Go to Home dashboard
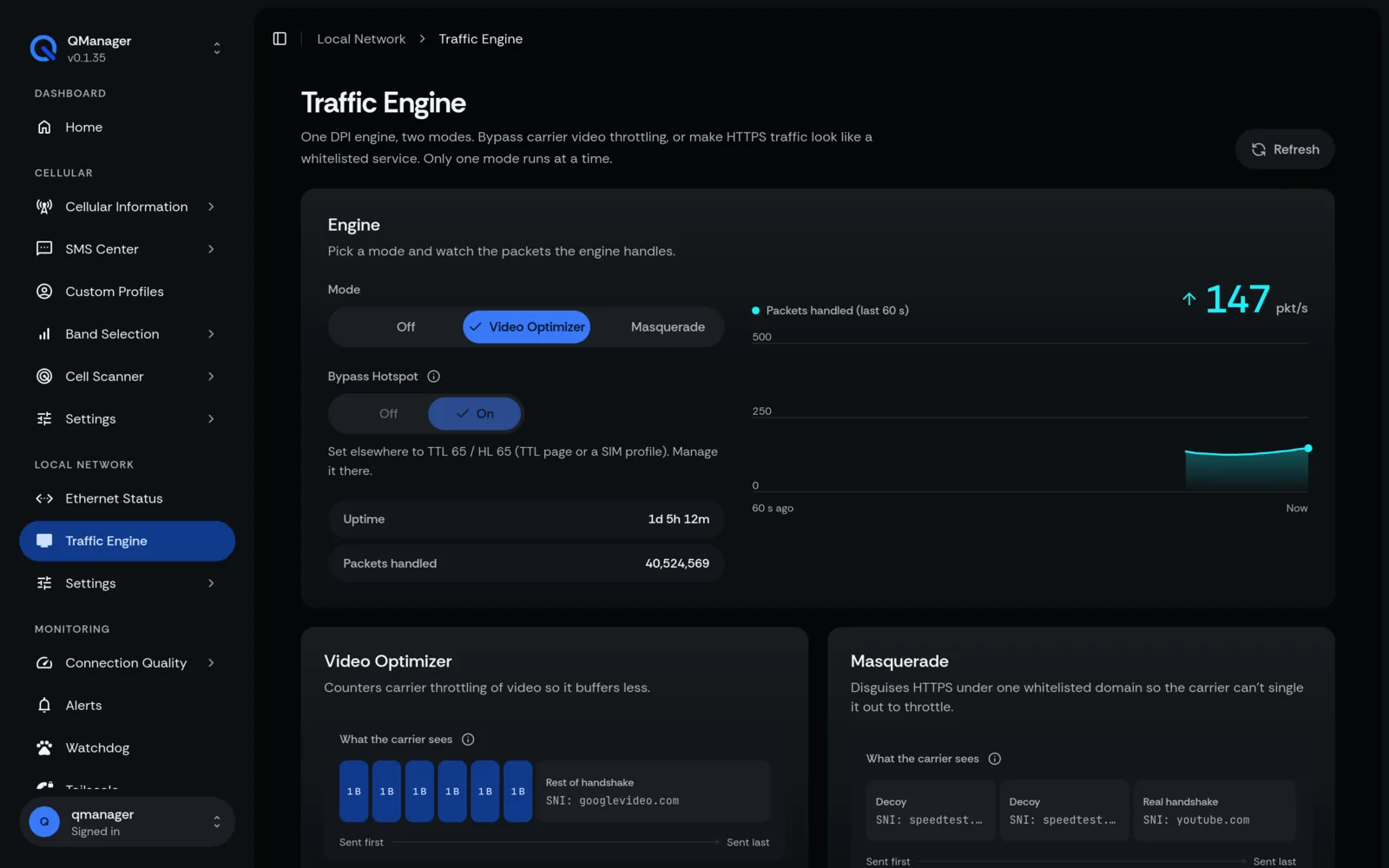The height and width of the screenshot is (868, 1389). 127,128
